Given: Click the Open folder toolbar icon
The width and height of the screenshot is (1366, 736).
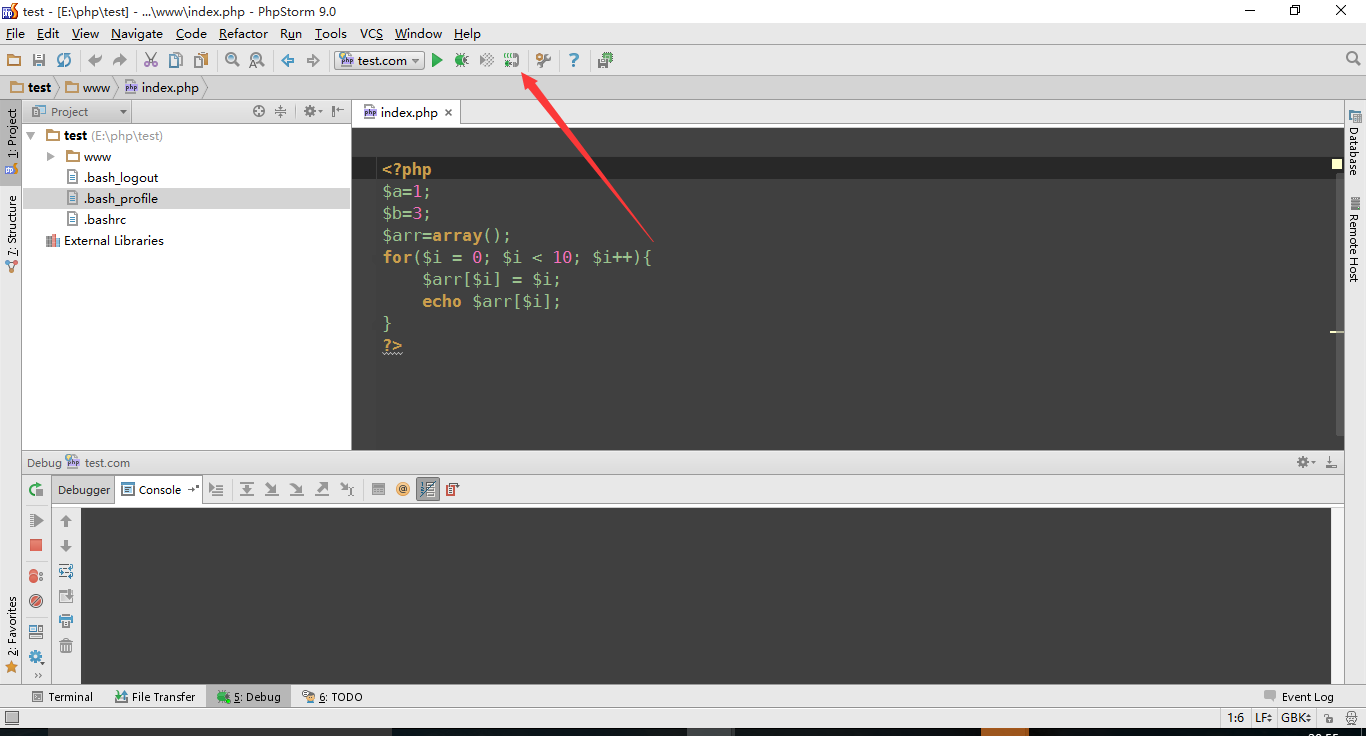Looking at the screenshot, I should coord(14,61).
